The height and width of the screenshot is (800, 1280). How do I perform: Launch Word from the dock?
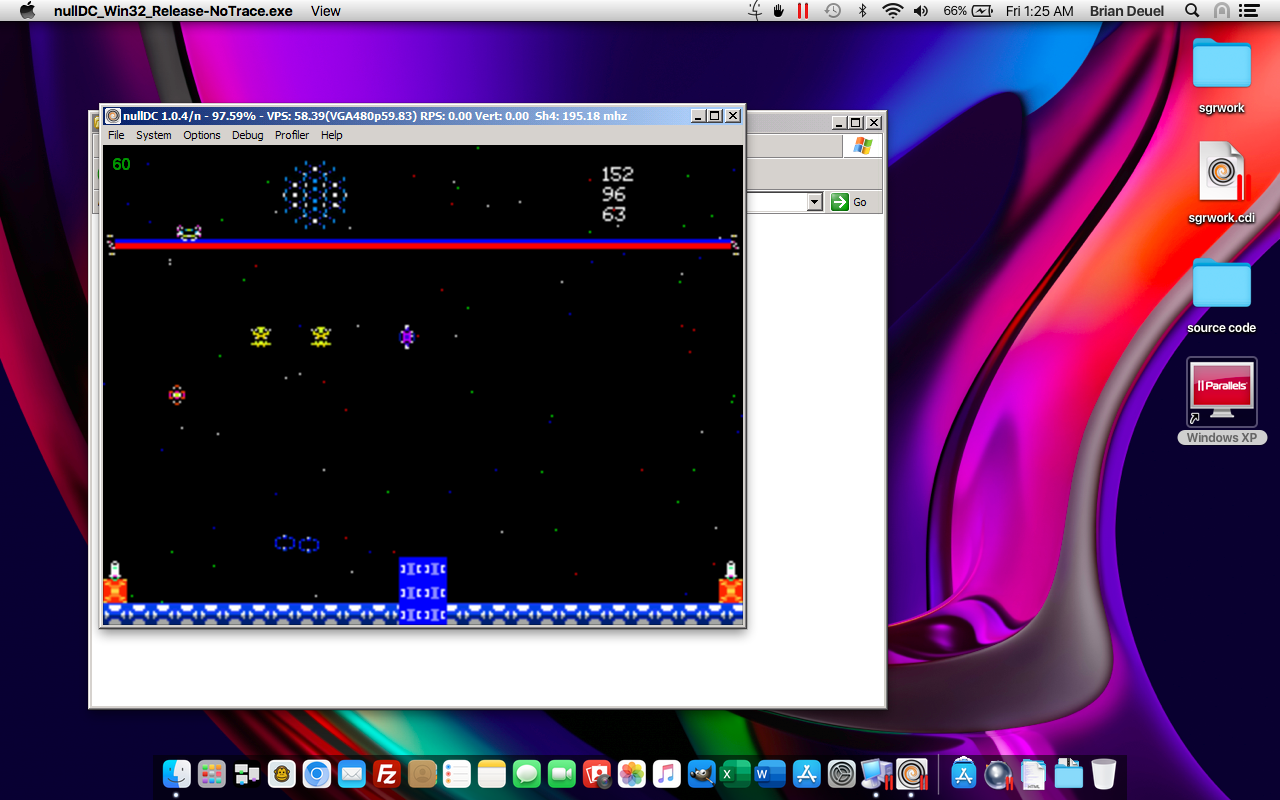[x=771, y=774]
